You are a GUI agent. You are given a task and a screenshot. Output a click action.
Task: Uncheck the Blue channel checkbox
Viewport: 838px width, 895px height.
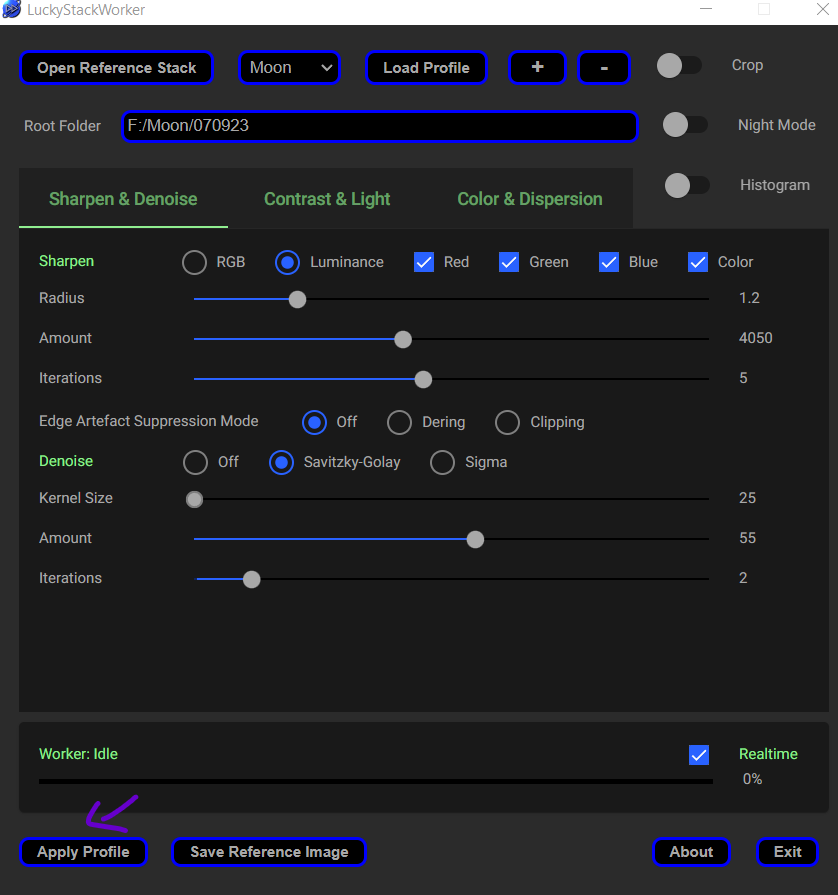coord(609,262)
